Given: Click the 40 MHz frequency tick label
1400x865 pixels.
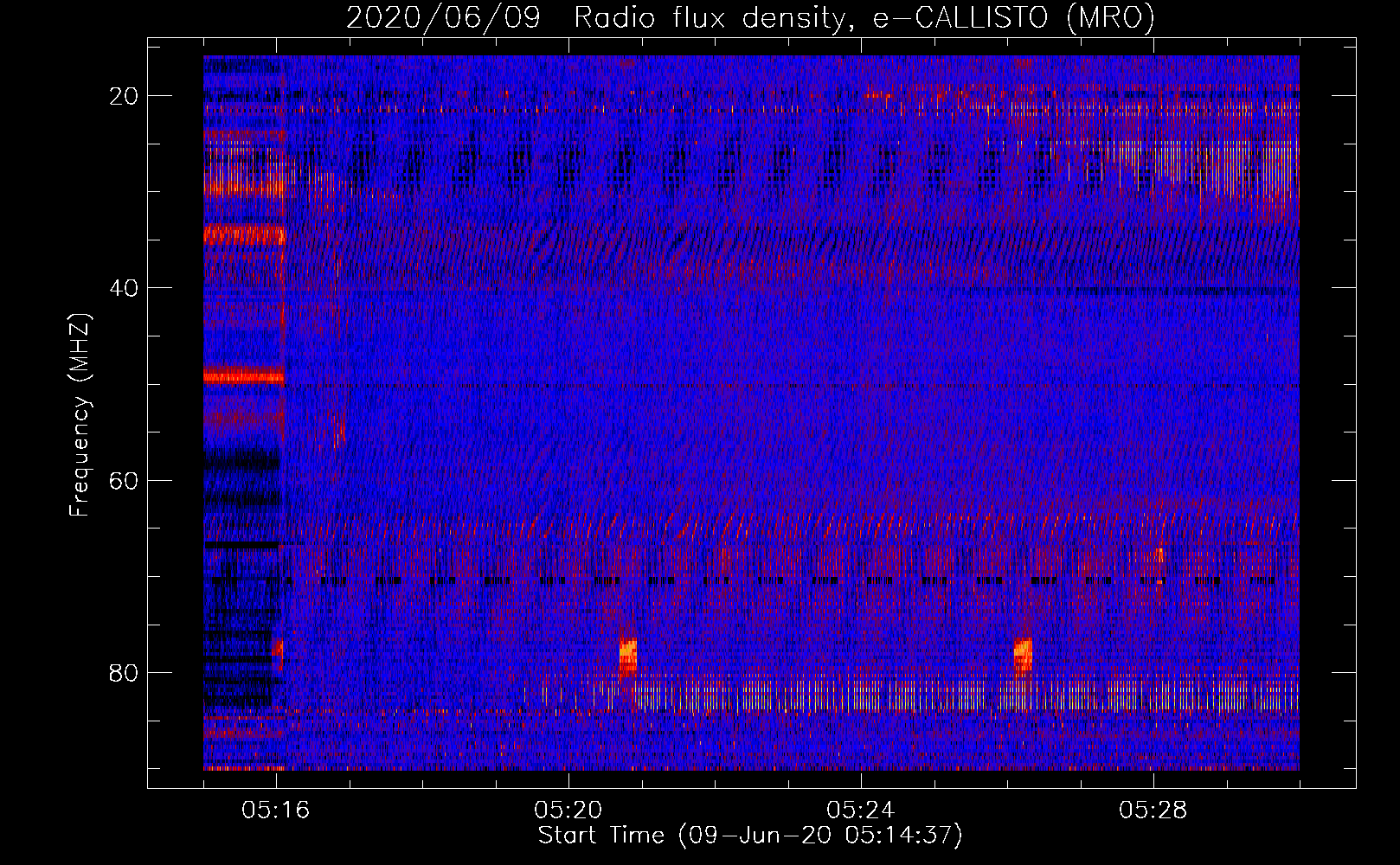Looking at the screenshot, I should tap(125, 288).
